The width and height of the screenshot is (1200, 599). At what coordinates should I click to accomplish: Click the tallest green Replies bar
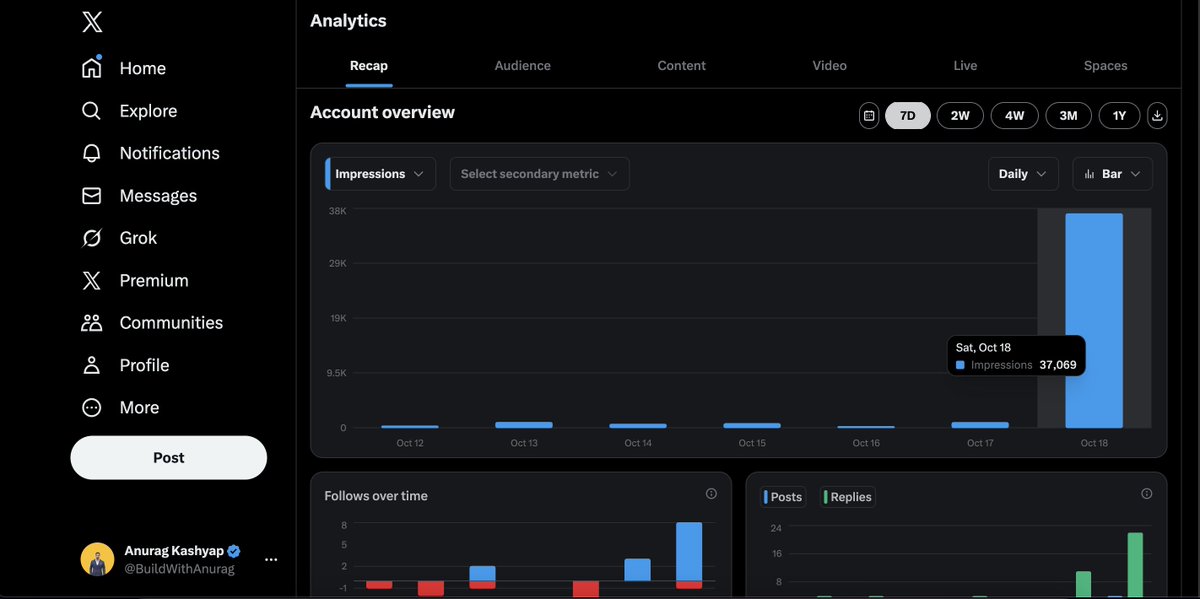1135,565
